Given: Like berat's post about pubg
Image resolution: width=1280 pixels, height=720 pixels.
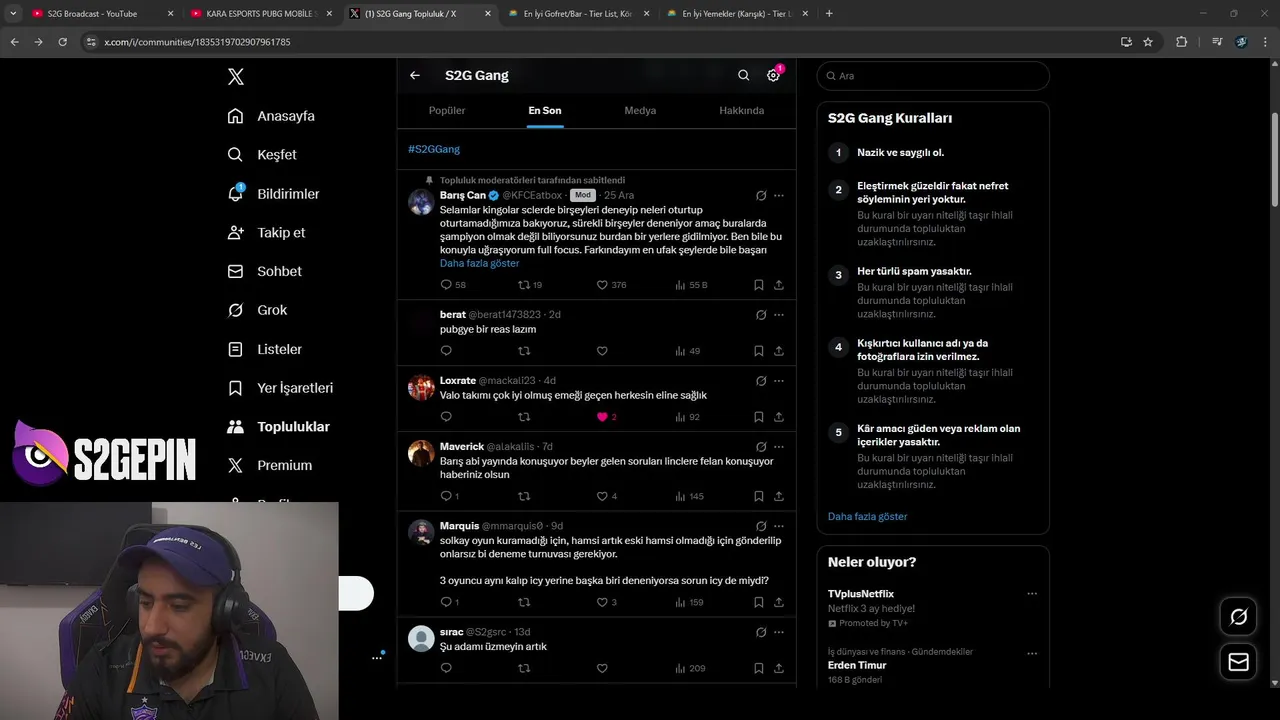Looking at the screenshot, I should 602,351.
